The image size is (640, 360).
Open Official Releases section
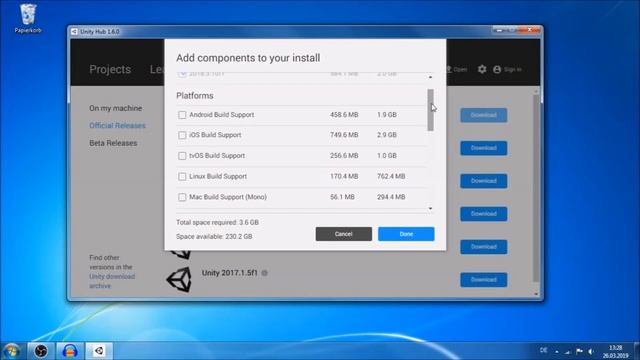[117, 126]
